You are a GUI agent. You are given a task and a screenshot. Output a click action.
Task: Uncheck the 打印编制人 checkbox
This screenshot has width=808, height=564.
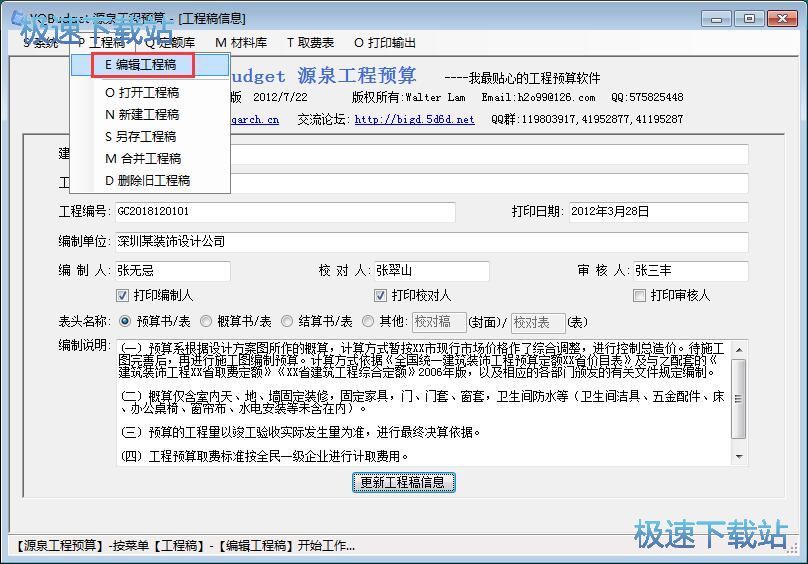coord(123,296)
